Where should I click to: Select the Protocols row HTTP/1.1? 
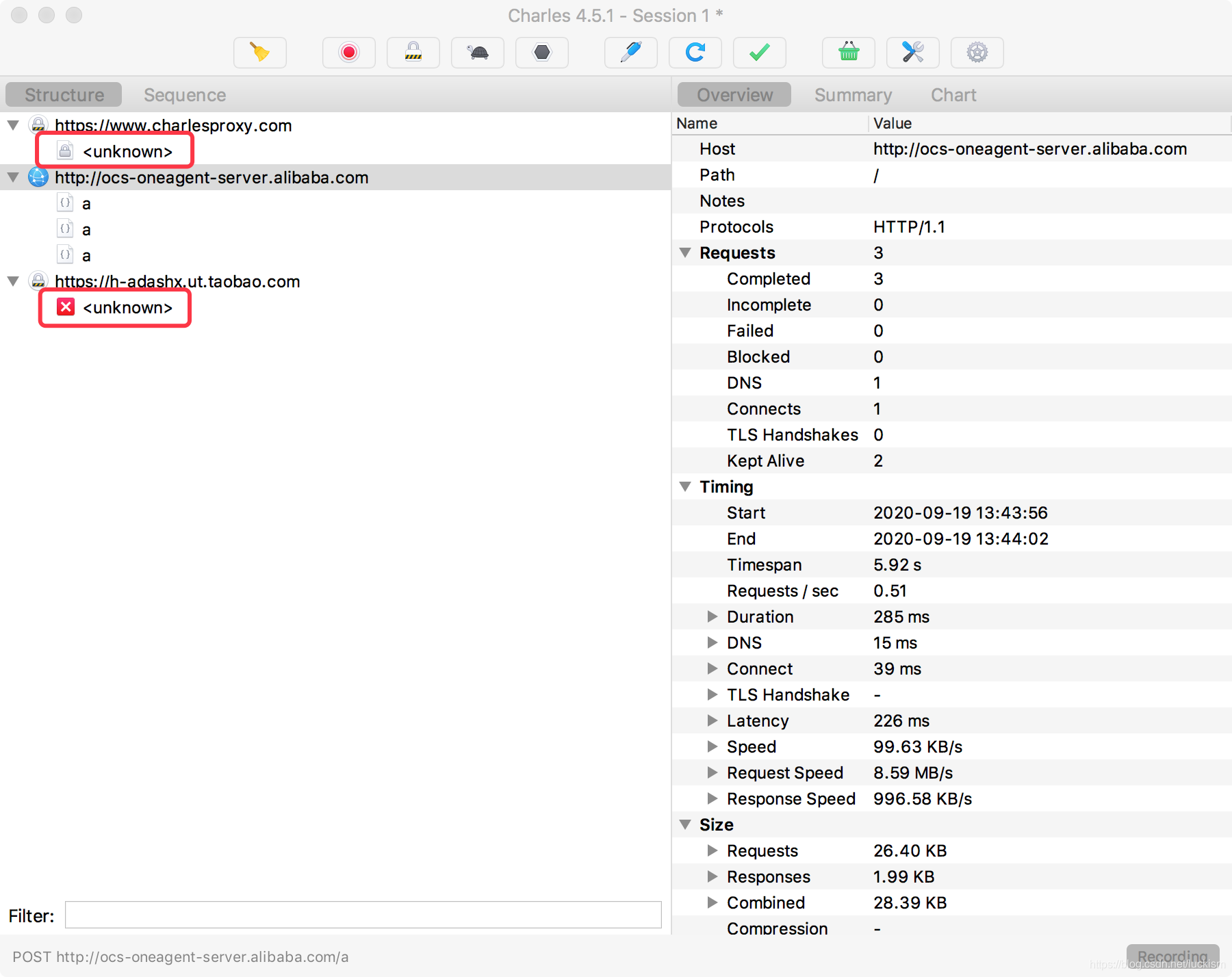pos(952,226)
